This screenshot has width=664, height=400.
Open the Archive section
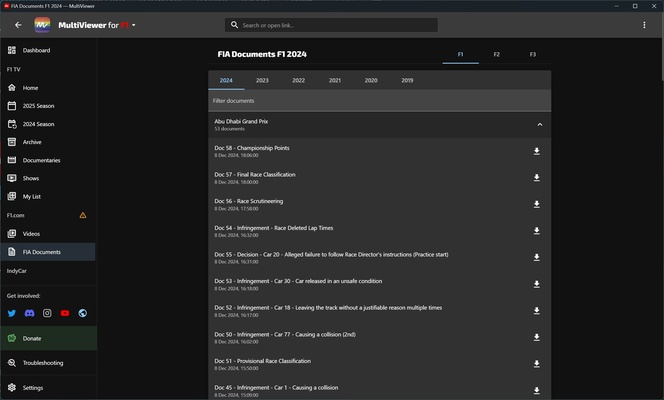click(x=48, y=142)
